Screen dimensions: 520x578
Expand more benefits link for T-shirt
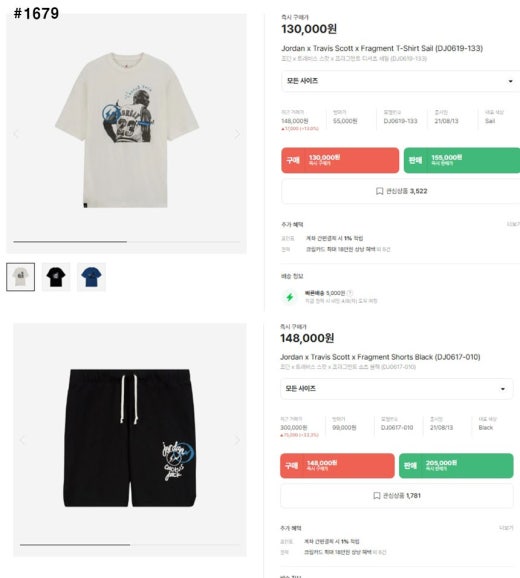pyautogui.click(x=513, y=224)
